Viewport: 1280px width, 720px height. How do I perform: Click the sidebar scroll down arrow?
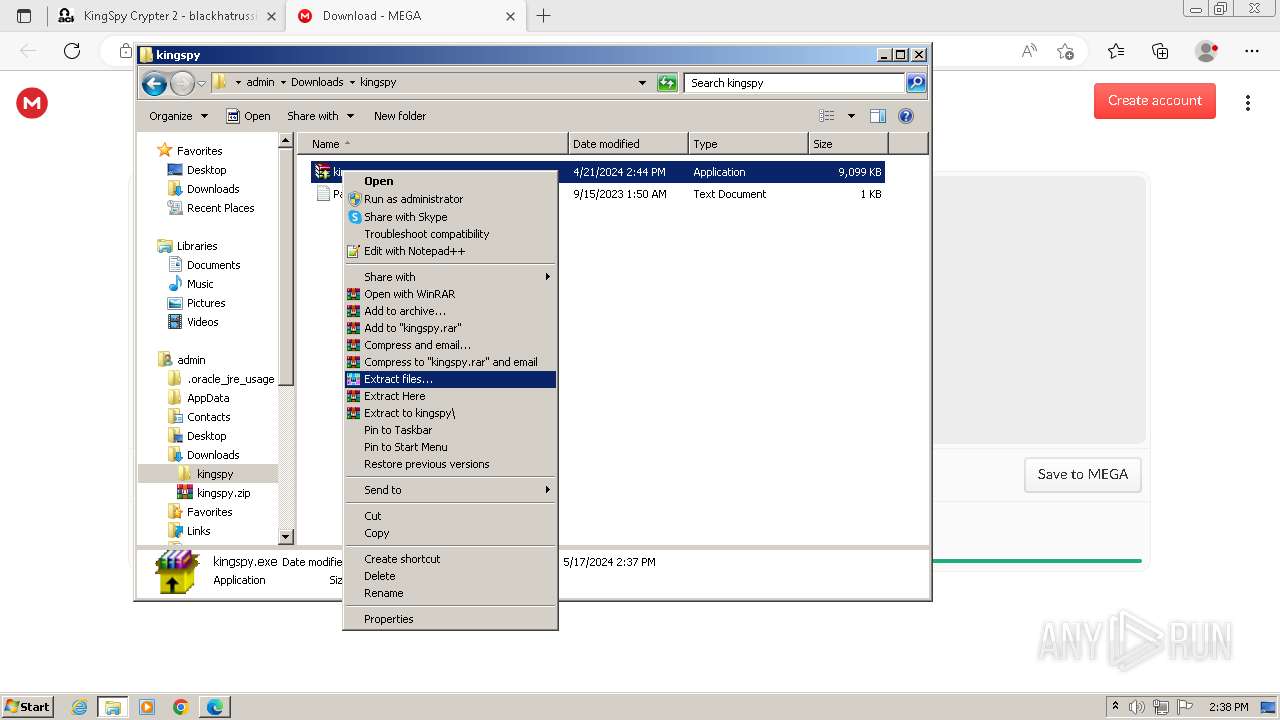pyautogui.click(x=285, y=537)
